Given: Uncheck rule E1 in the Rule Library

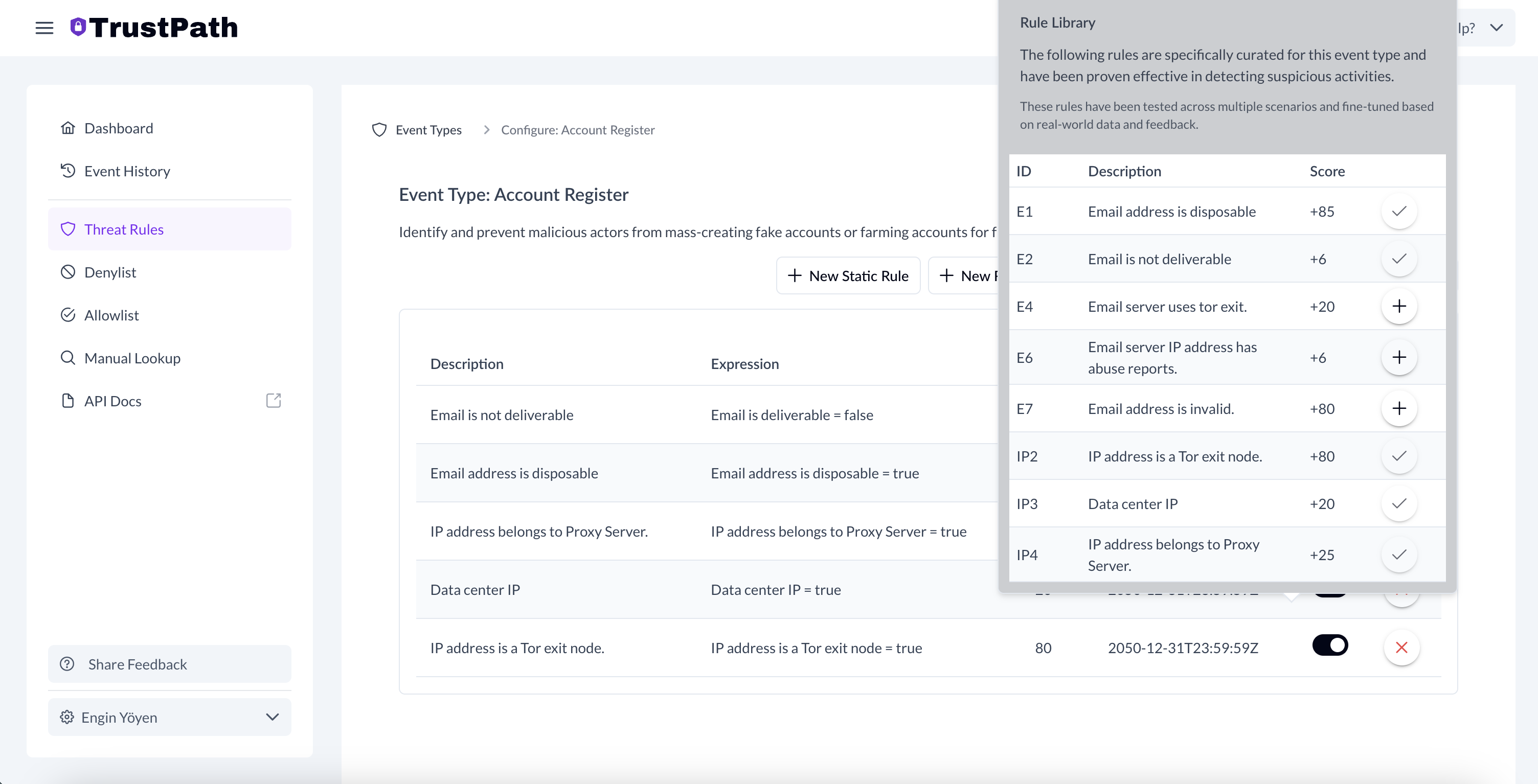Looking at the screenshot, I should tap(1399, 211).
